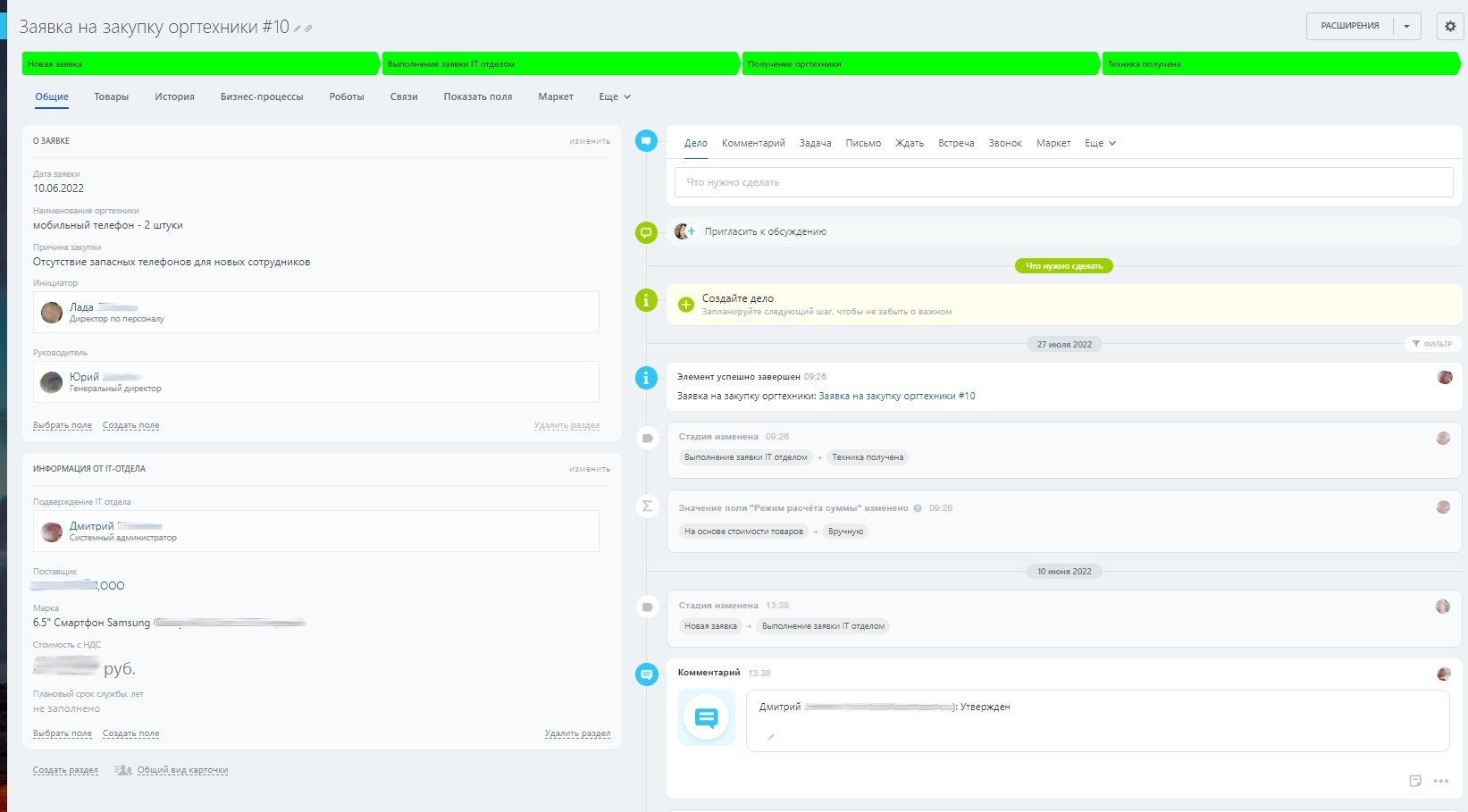The width and height of the screenshot is (1468, 812).
Task: Switch to the История tab
Action: 174,96
